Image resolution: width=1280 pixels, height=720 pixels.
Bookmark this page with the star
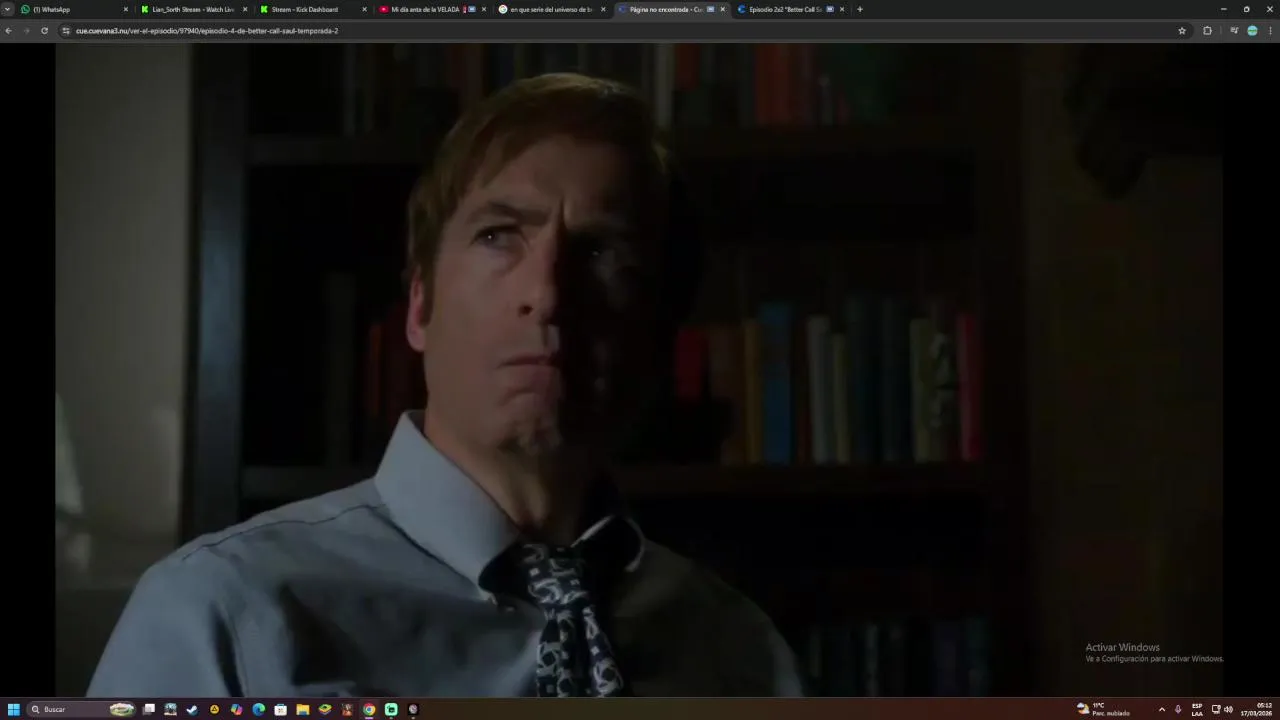1182,31
